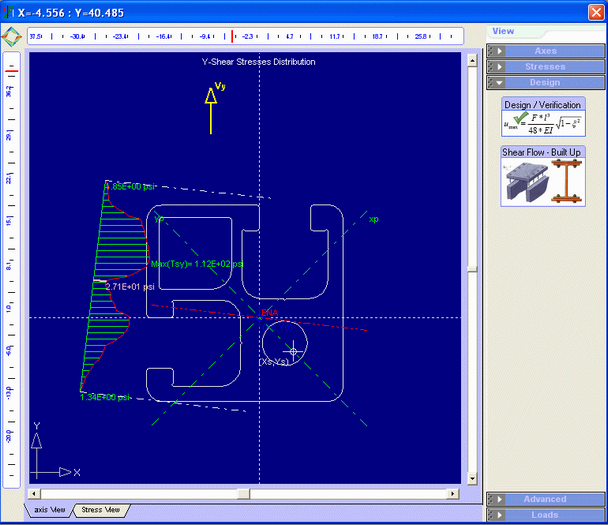Screen dimensions: 608x525
Task: Click the Y-Shear Stresses Distribution title
Action: [x=258, y=62]
